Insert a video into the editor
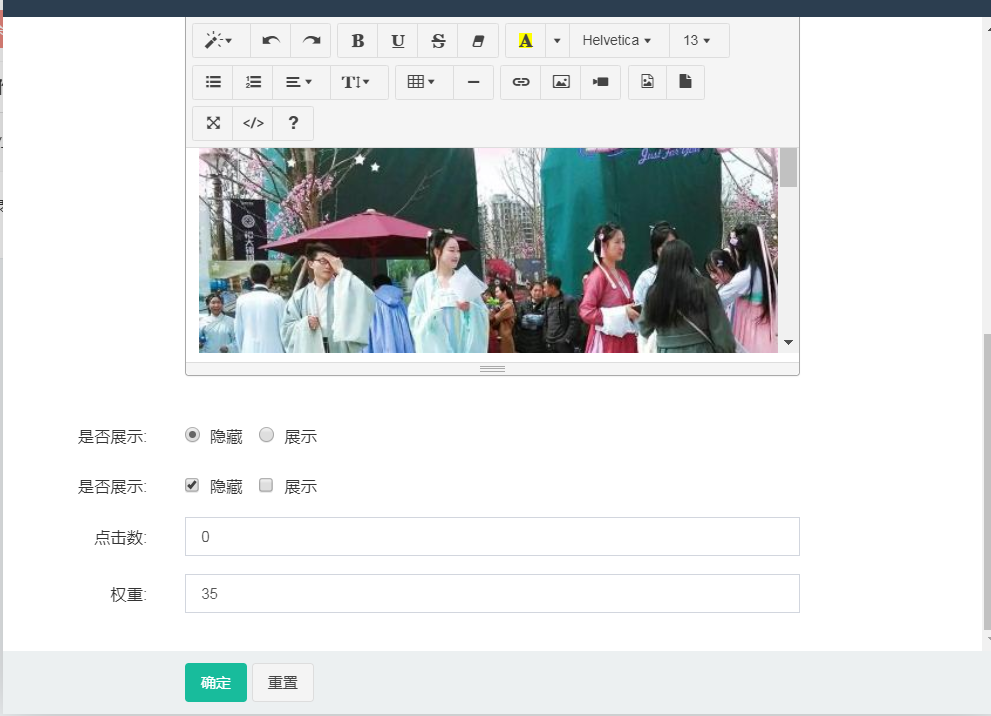 [x=600, y=82]
